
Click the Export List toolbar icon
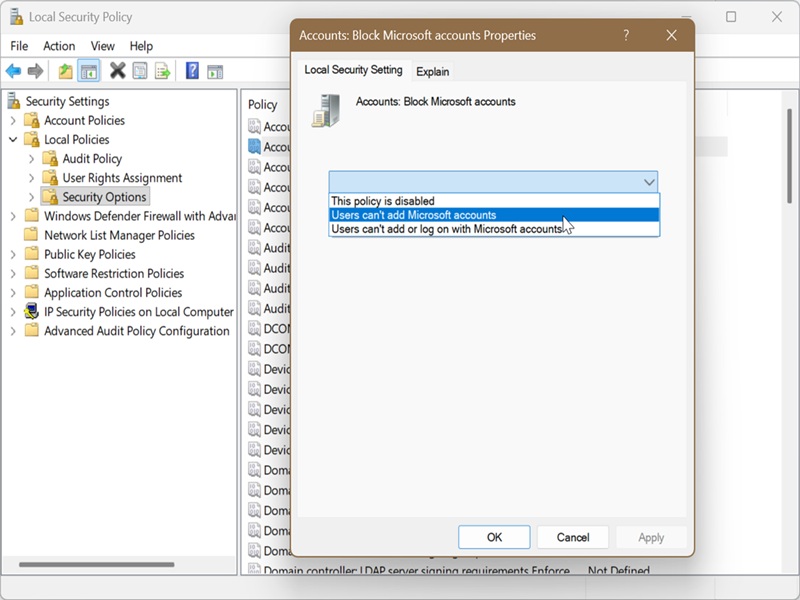163,71
